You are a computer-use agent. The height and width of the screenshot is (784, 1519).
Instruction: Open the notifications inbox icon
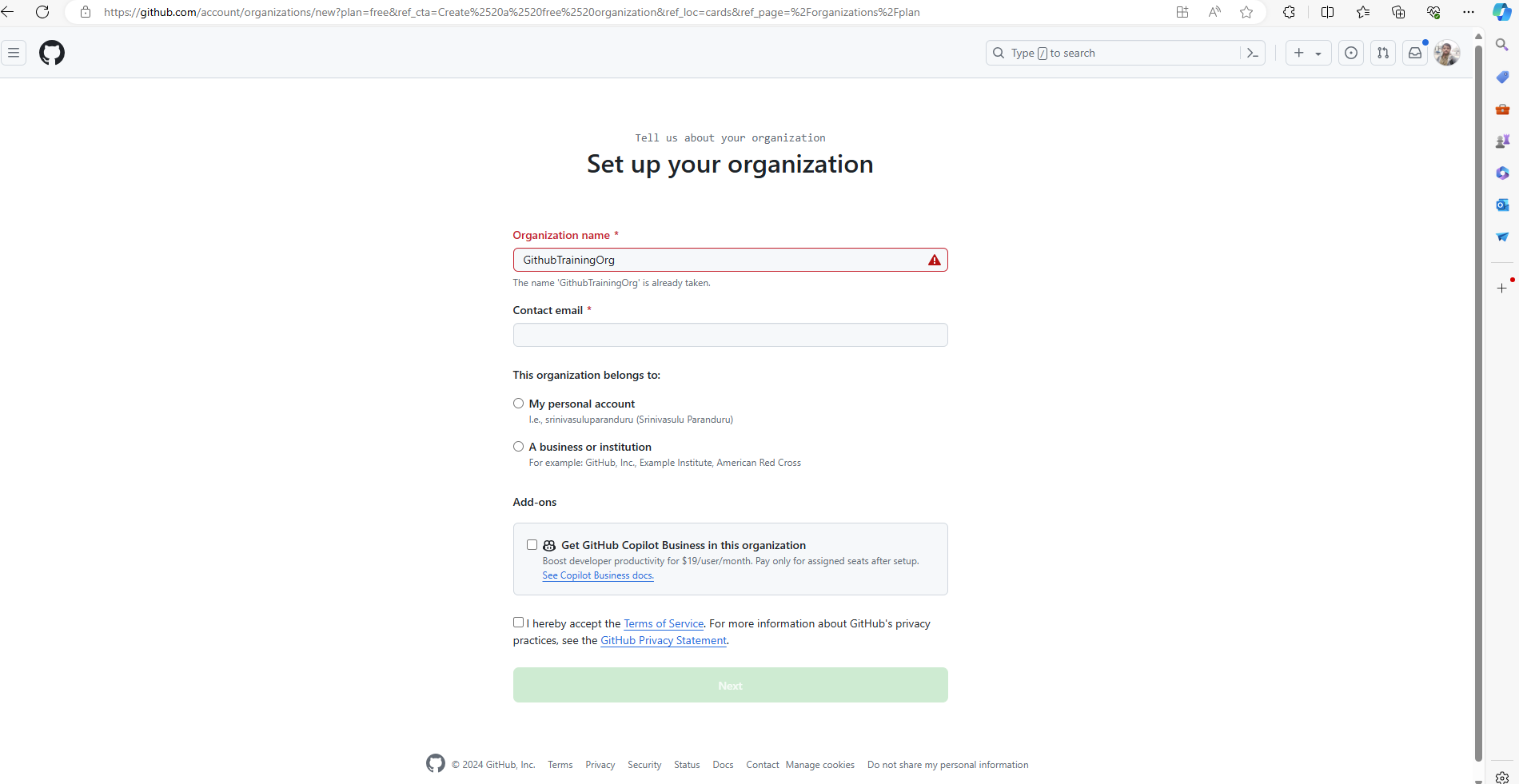click(x=1415, y=53)
